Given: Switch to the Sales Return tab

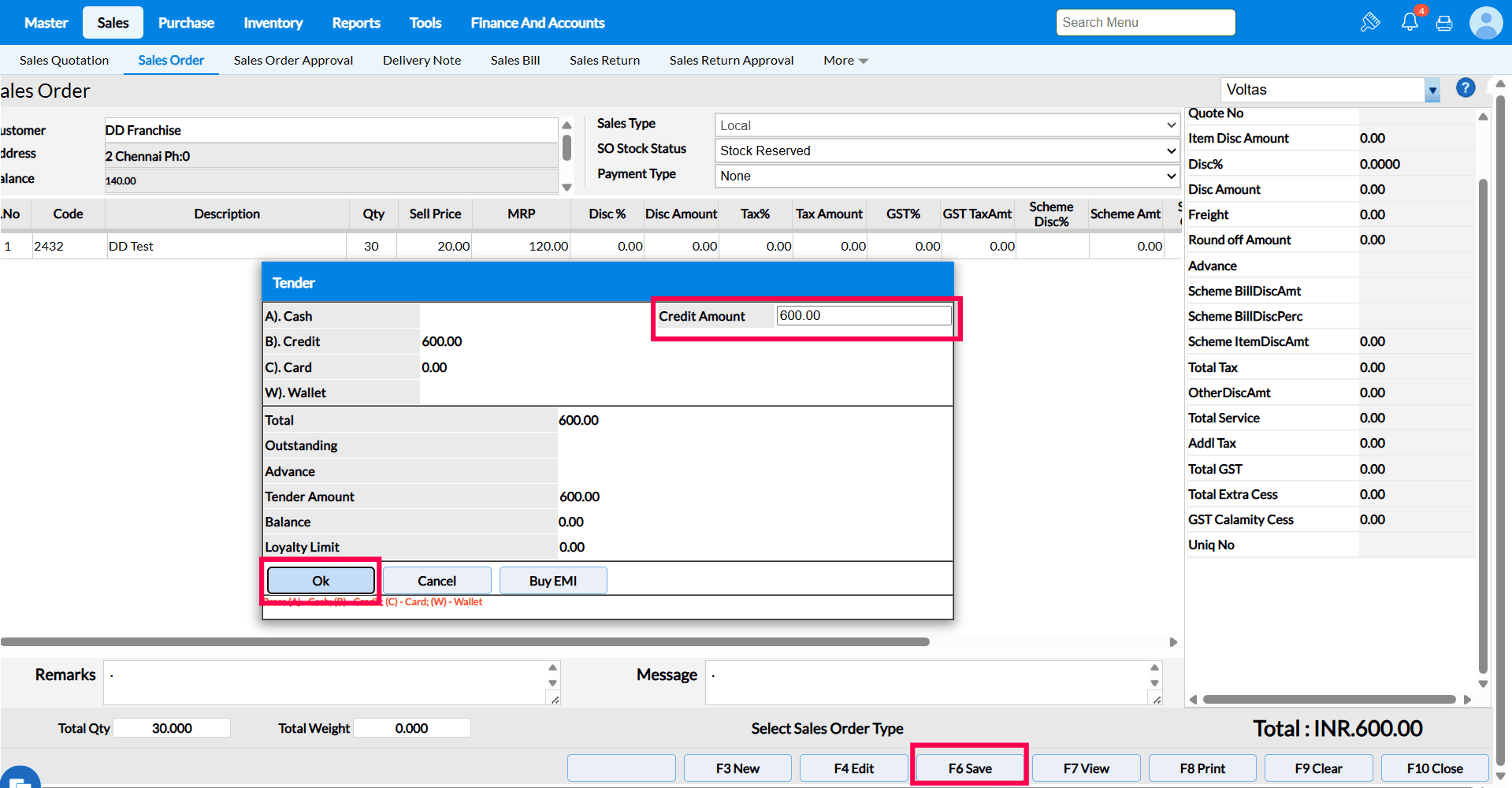Looking at the screenshot, I should [604, 61].
